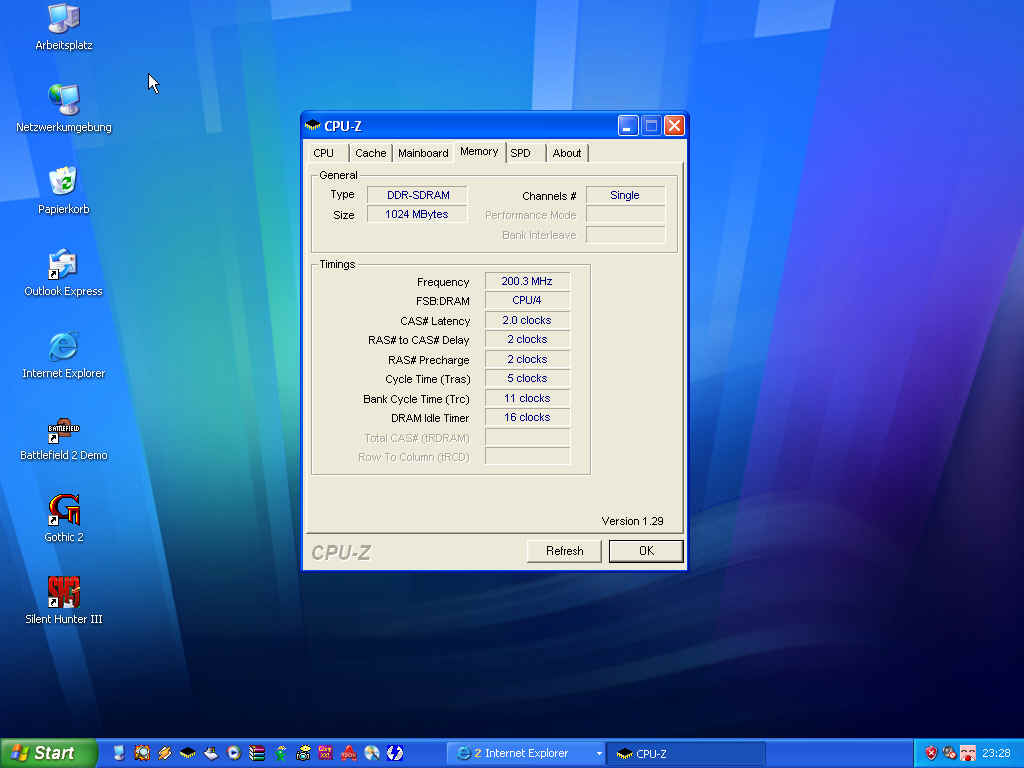Close the CPU-Z window
This screenshot has width=1024, height=768.
(674, 125)
